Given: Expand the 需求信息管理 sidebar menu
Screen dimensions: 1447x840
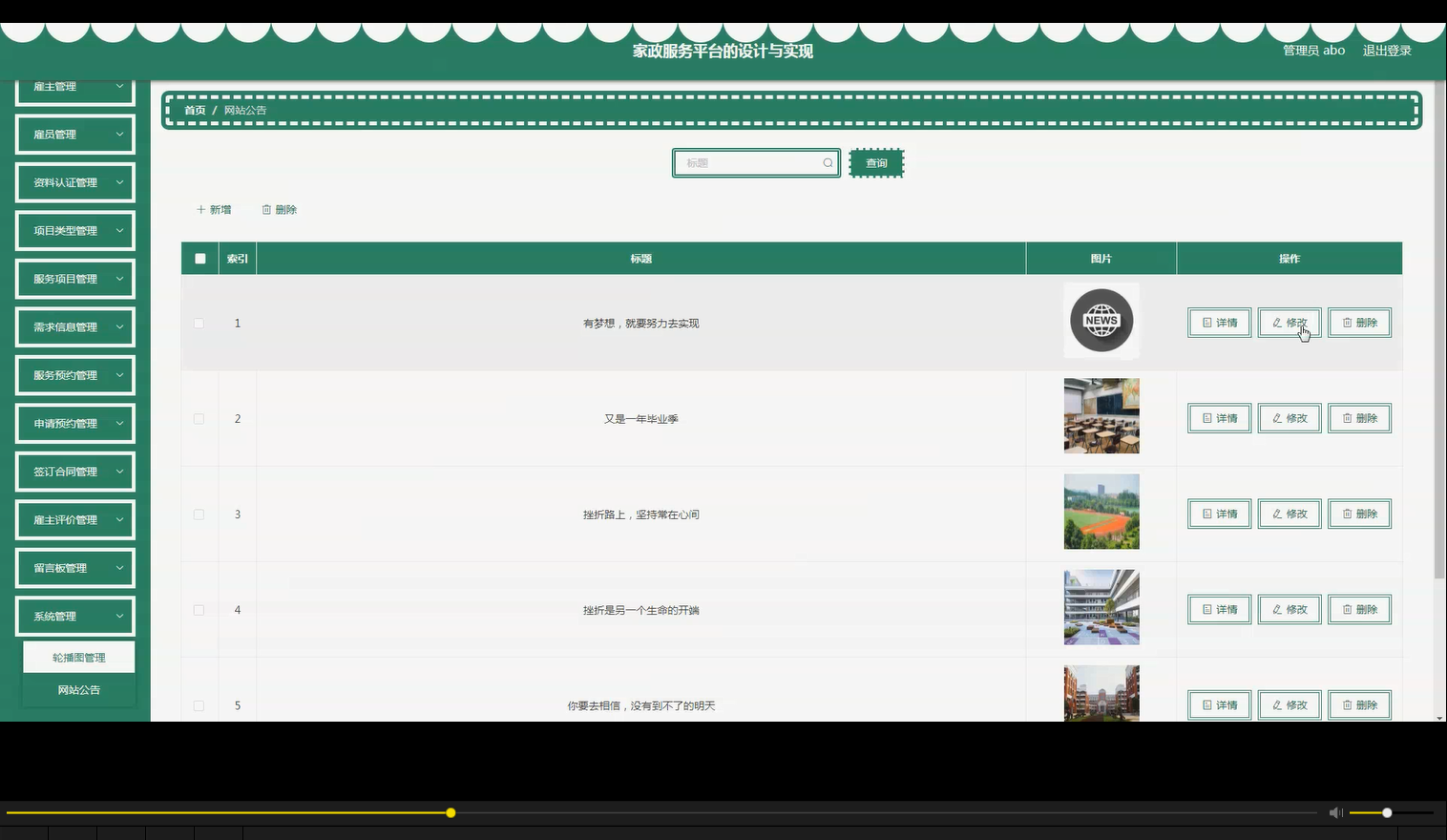Looking at the screenshot, I should pos(75,327).
